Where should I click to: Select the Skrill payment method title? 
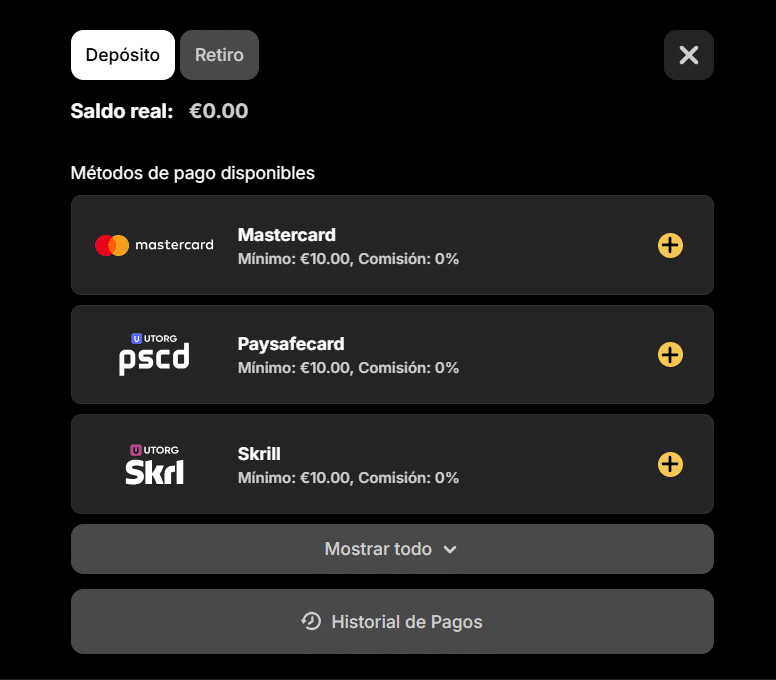(x=259, y=454)
